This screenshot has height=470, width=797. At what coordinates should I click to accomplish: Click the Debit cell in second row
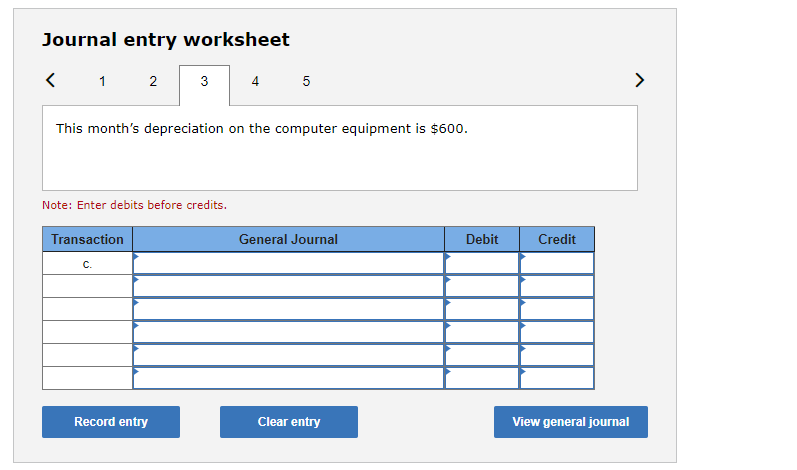[482, 286]
